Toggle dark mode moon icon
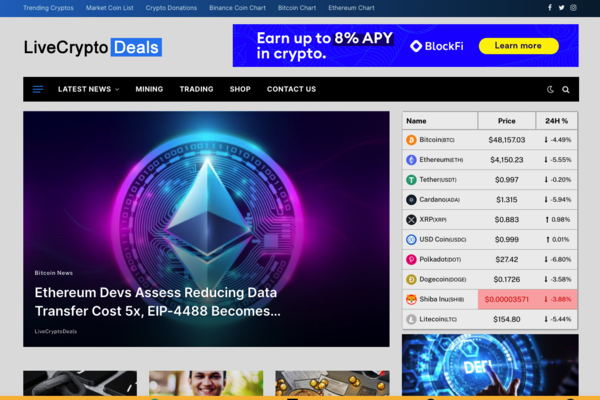The width and height of the screenshot is (600, 400). pos(550,89)
